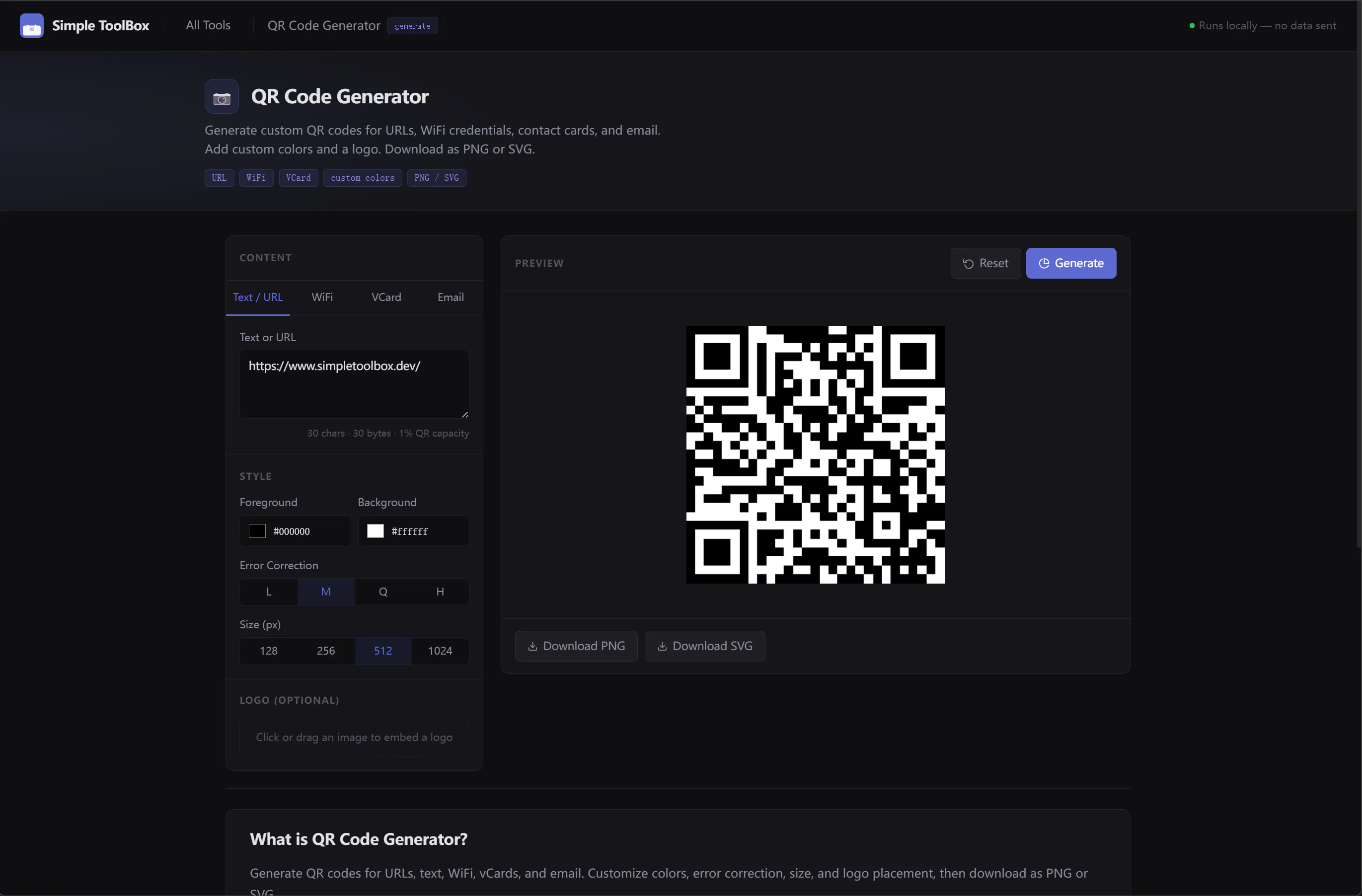Grab the textarea resize handle
This screenshot has height=896, width=1362.
pos(465,414)
